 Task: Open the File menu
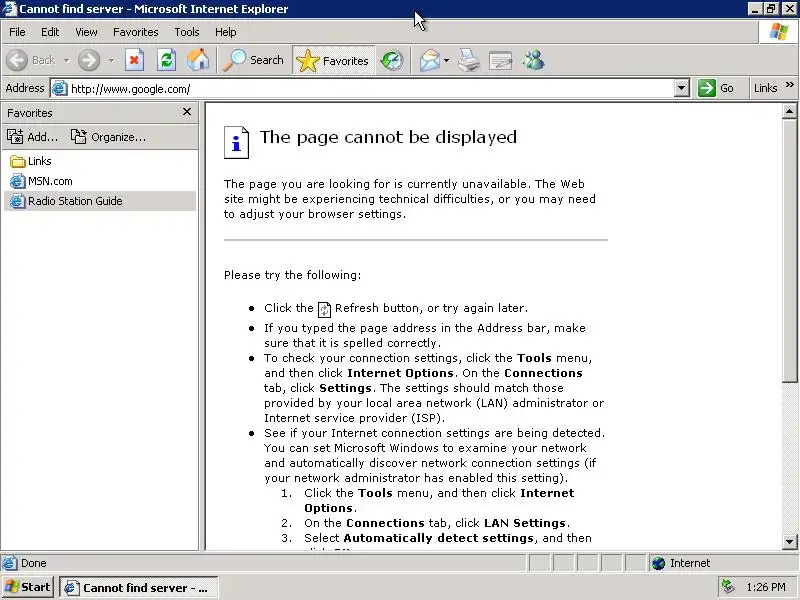pyautogui.click(x=17, y=32)
